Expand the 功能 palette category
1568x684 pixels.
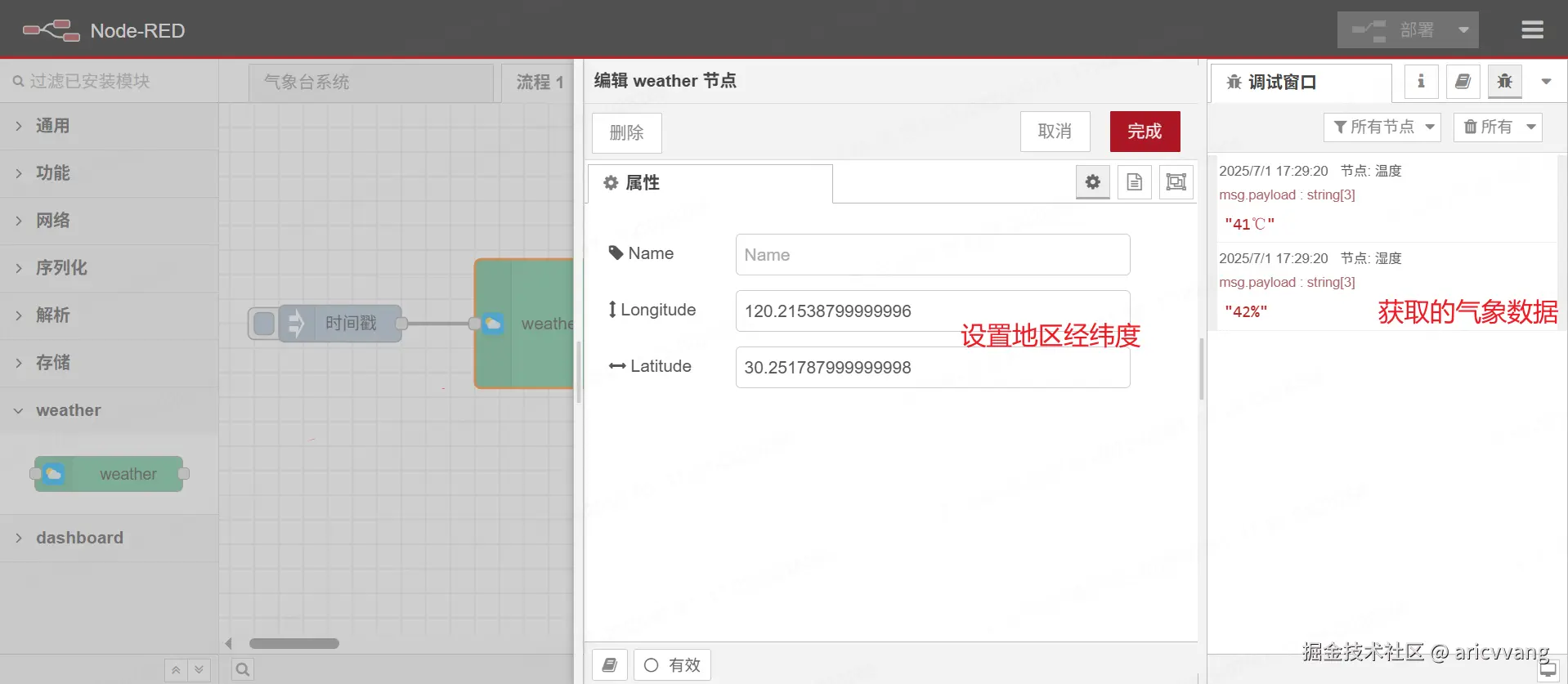(109, 173)
